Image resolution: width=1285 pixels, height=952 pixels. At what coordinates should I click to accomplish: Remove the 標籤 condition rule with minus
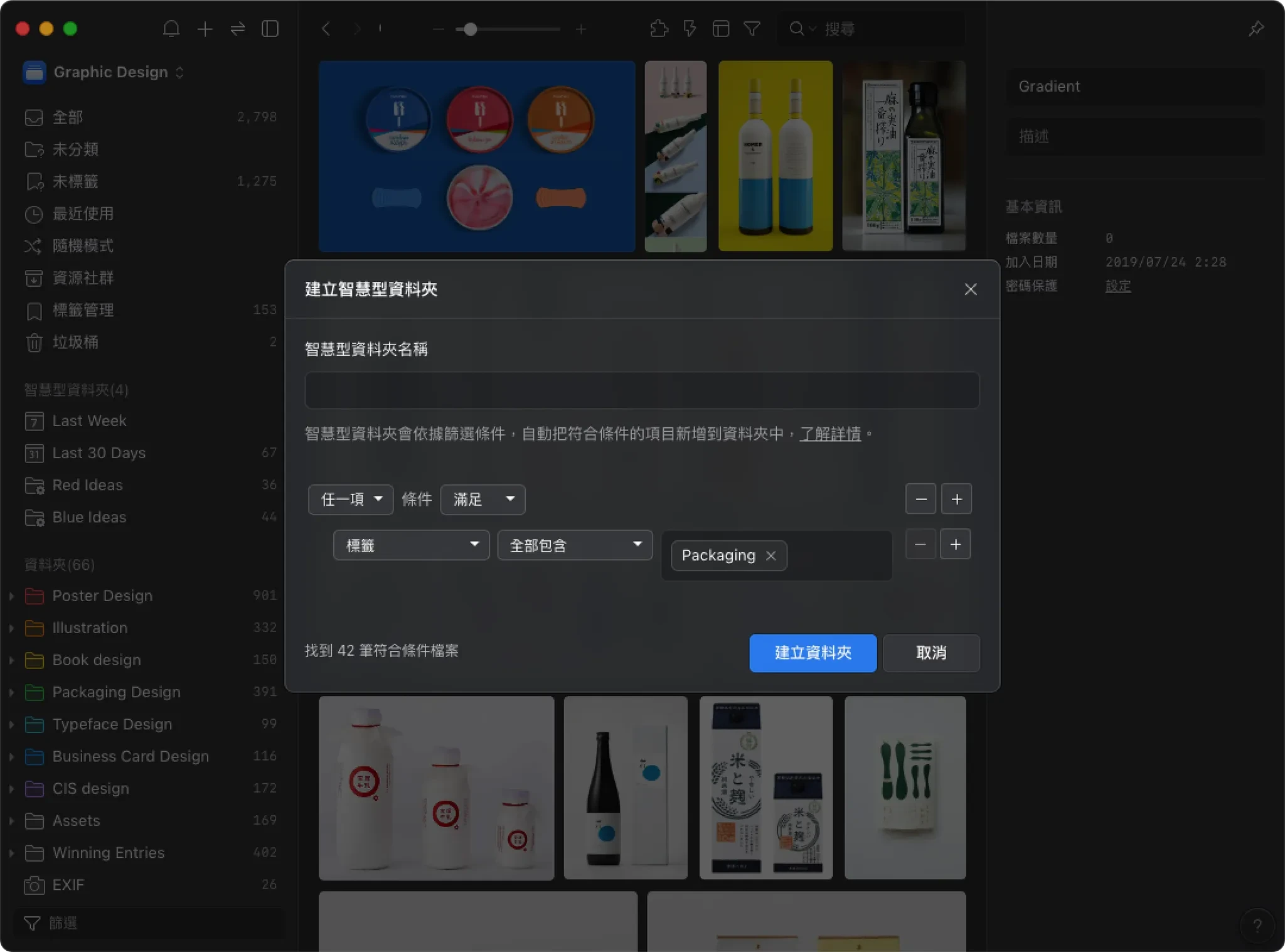coord(920,544)
